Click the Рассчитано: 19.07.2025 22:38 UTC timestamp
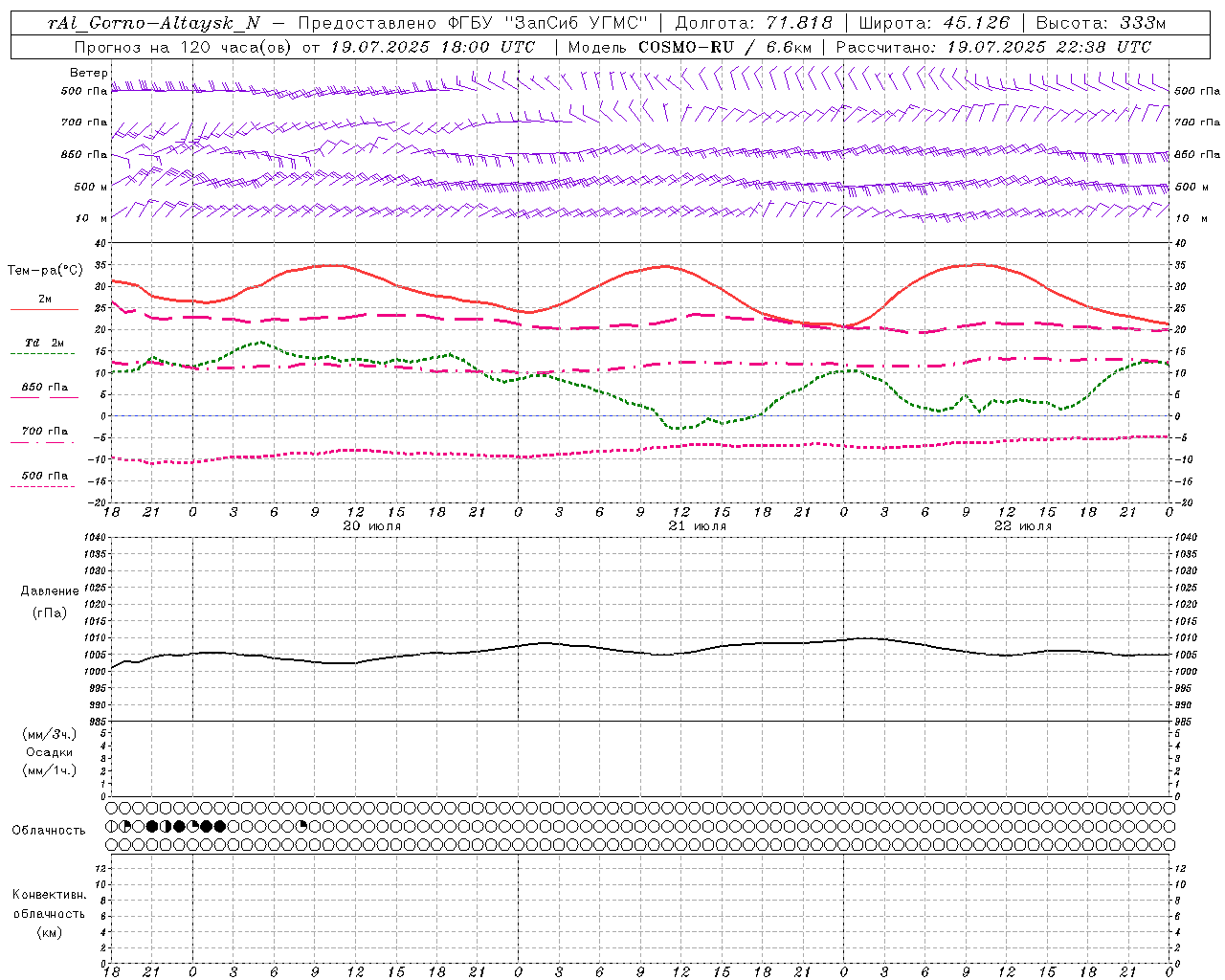The image size is (1225, 980). [x=993, y=47]
